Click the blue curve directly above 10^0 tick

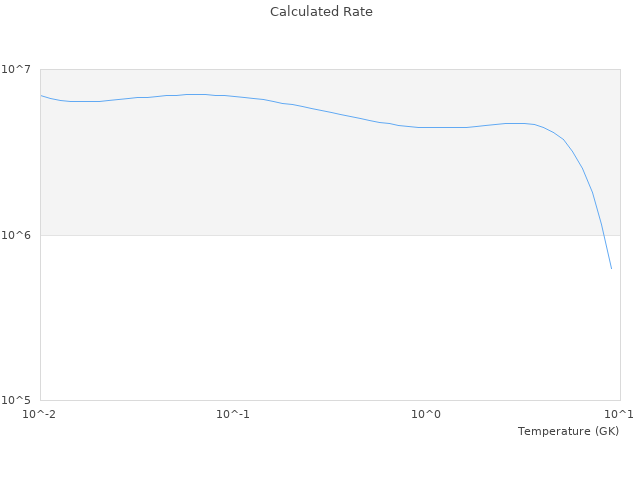pyautogui.click(x=427, y=127)
